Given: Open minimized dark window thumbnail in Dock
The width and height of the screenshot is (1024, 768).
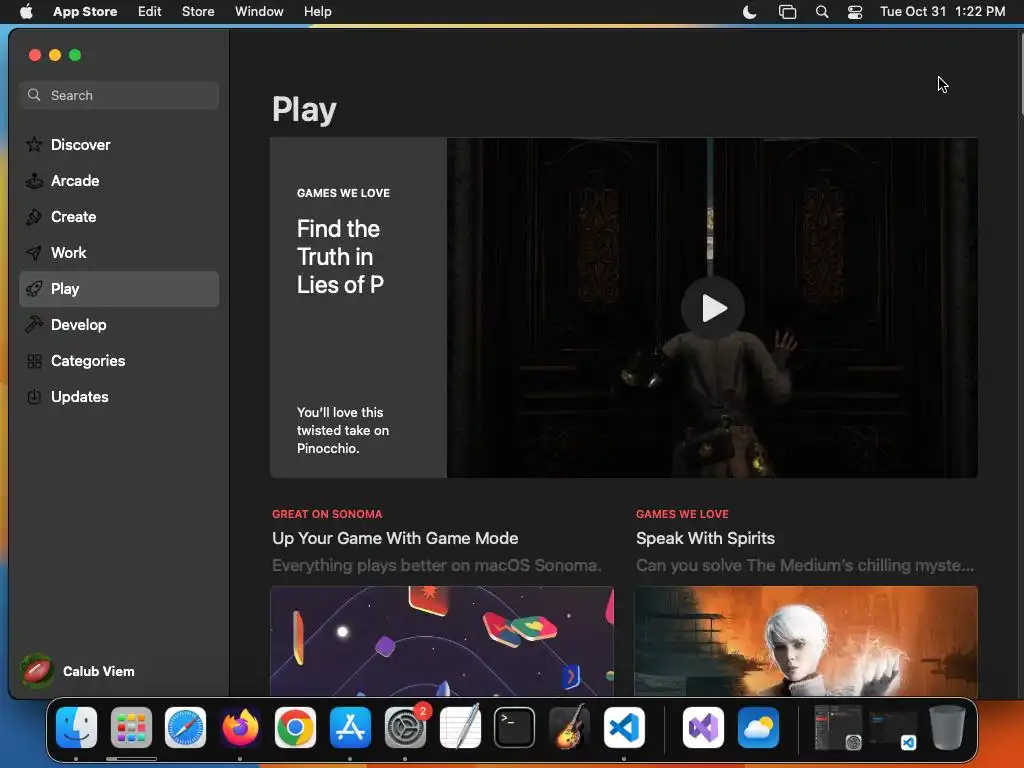Looking at the screenshot, I should [x=839, y=727].
